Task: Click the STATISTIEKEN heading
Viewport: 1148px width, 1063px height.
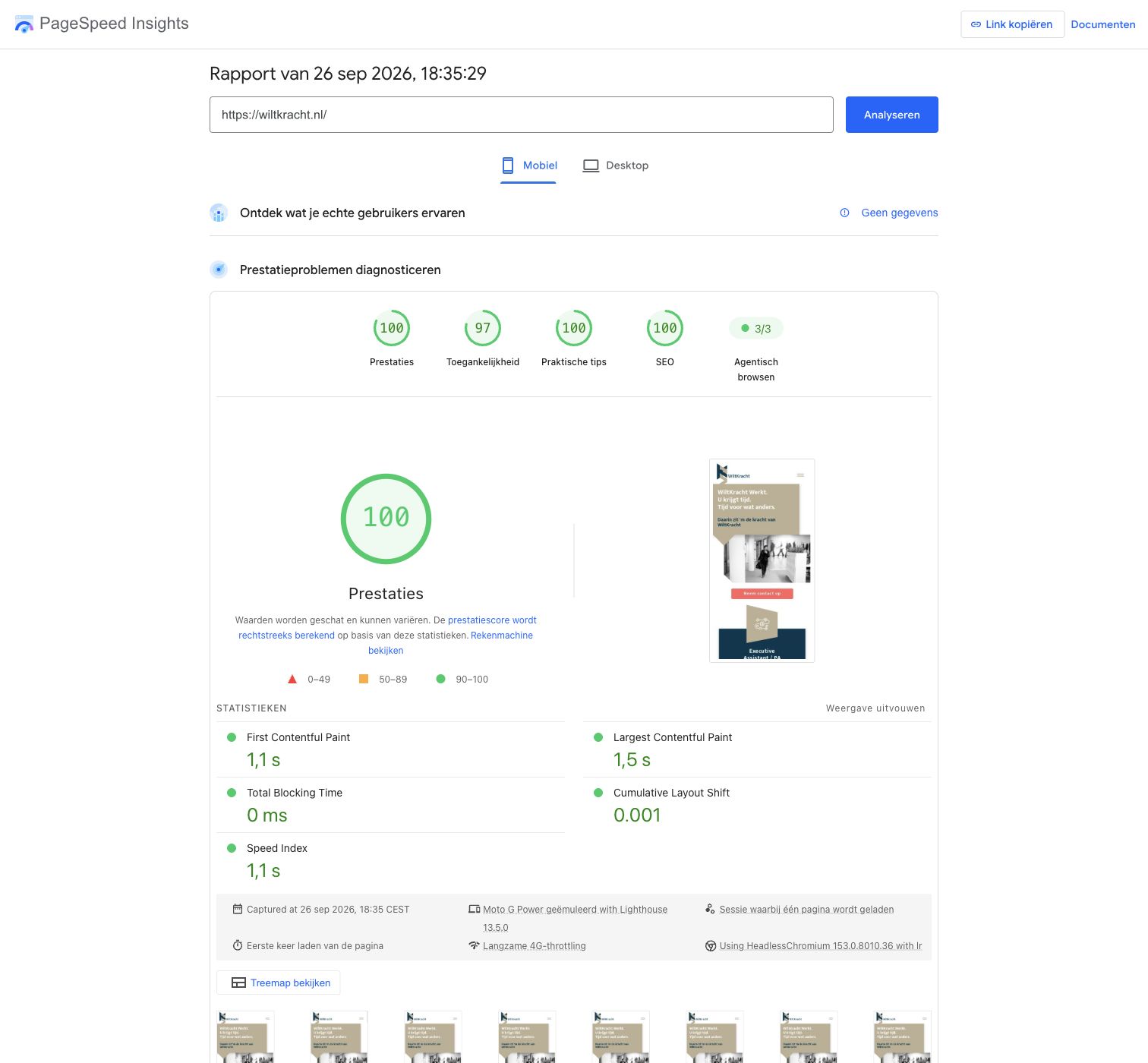Action: pyautogui.click(x=251, y=708)
